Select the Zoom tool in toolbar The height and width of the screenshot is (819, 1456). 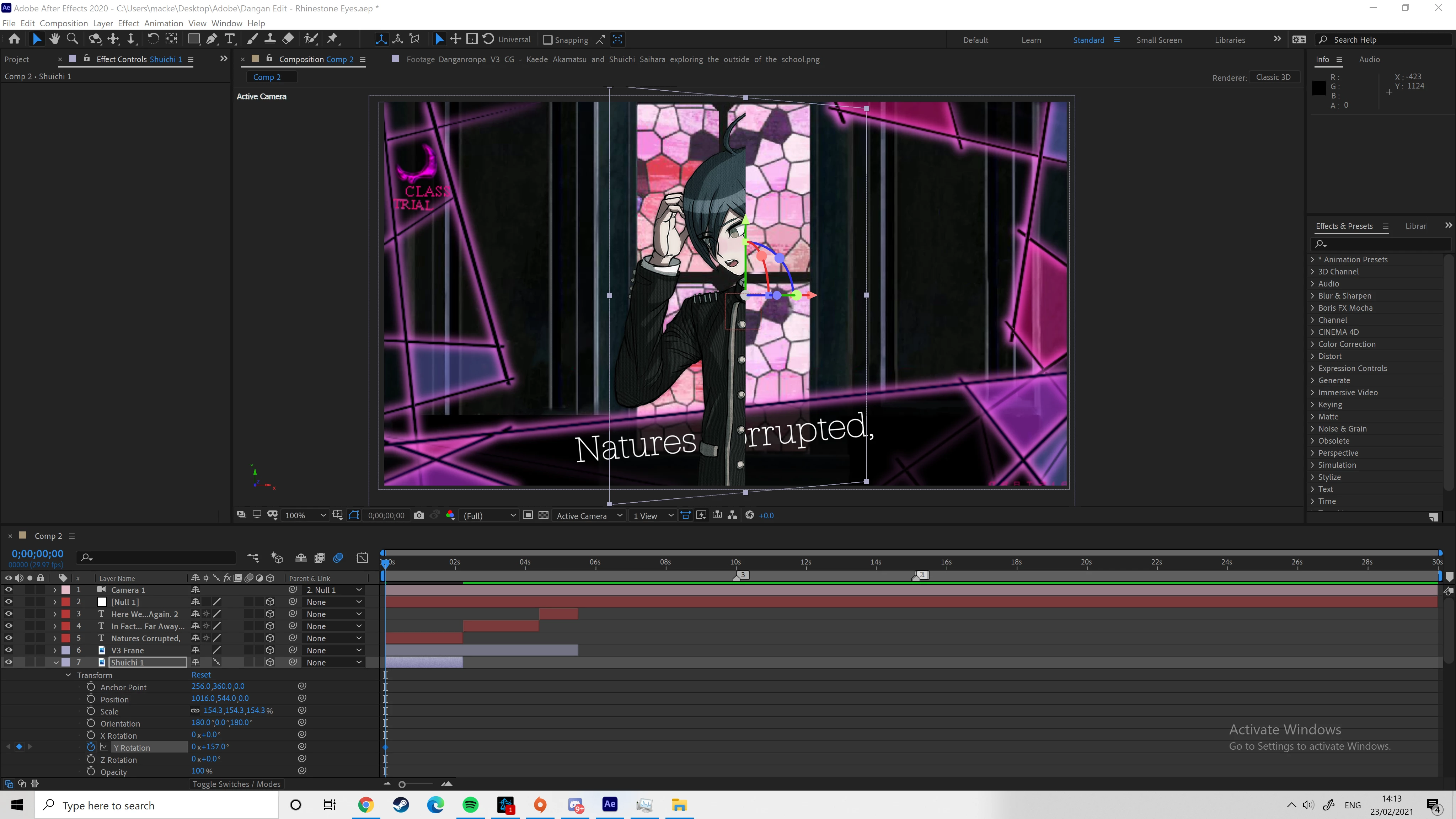pos(73,39)
